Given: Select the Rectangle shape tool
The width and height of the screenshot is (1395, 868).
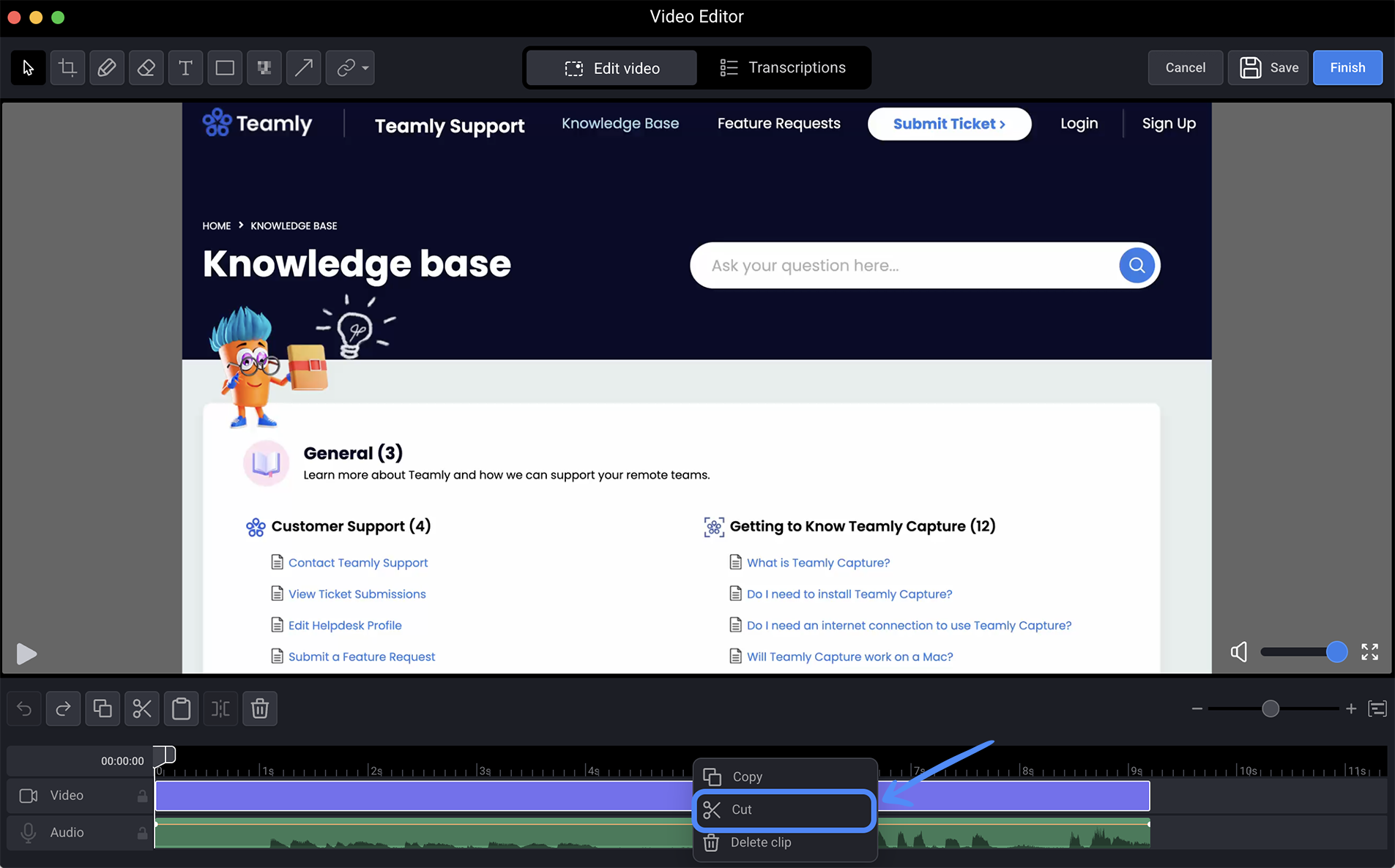Looking at the screenshot, I should pyautogui.click(x=225, y=68).
